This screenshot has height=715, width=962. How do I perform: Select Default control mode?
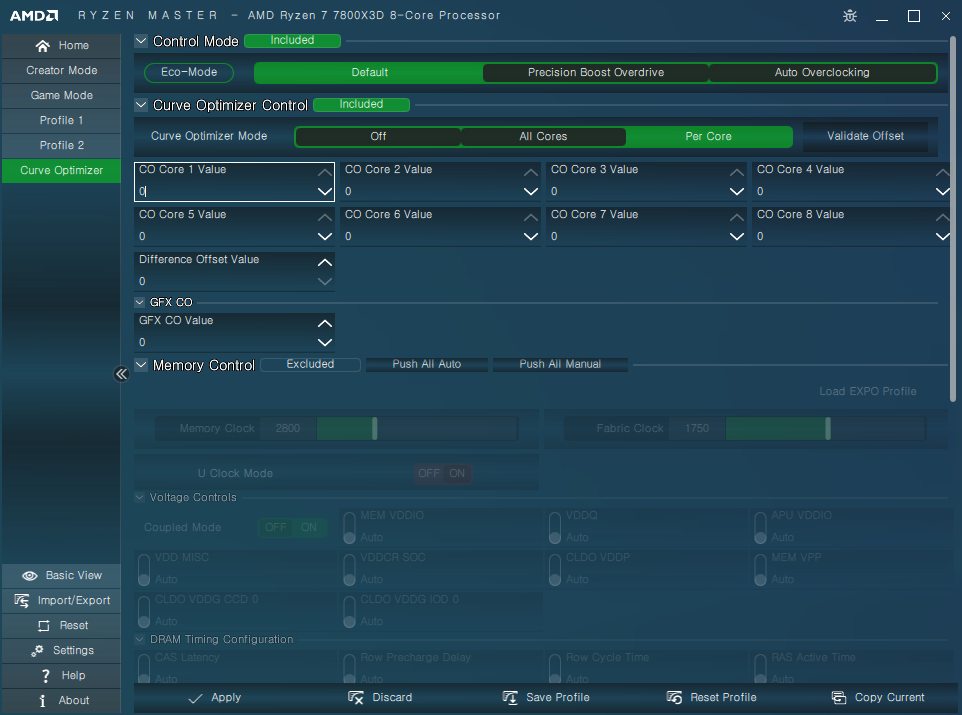pyautogui.click(x=369, y=72)
